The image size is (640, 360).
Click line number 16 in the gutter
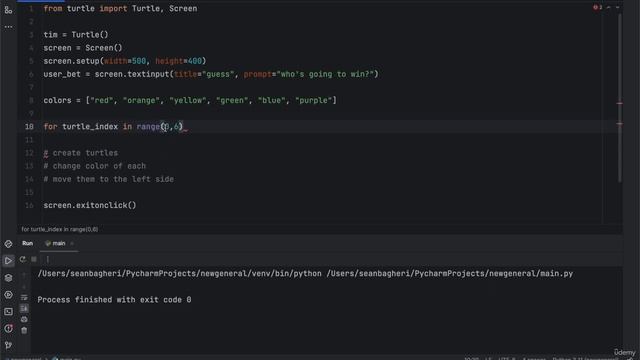coord(29,205)
